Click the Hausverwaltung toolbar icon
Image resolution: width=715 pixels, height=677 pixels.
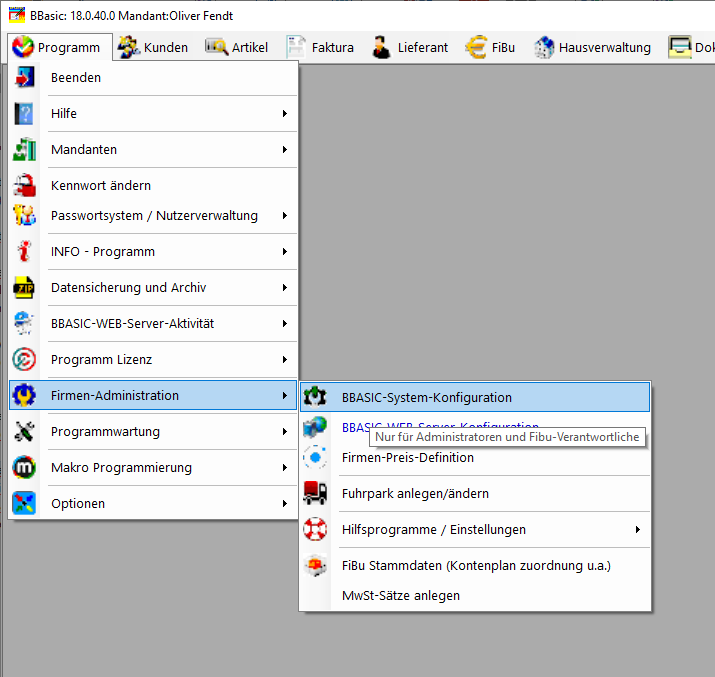(544, 47)
